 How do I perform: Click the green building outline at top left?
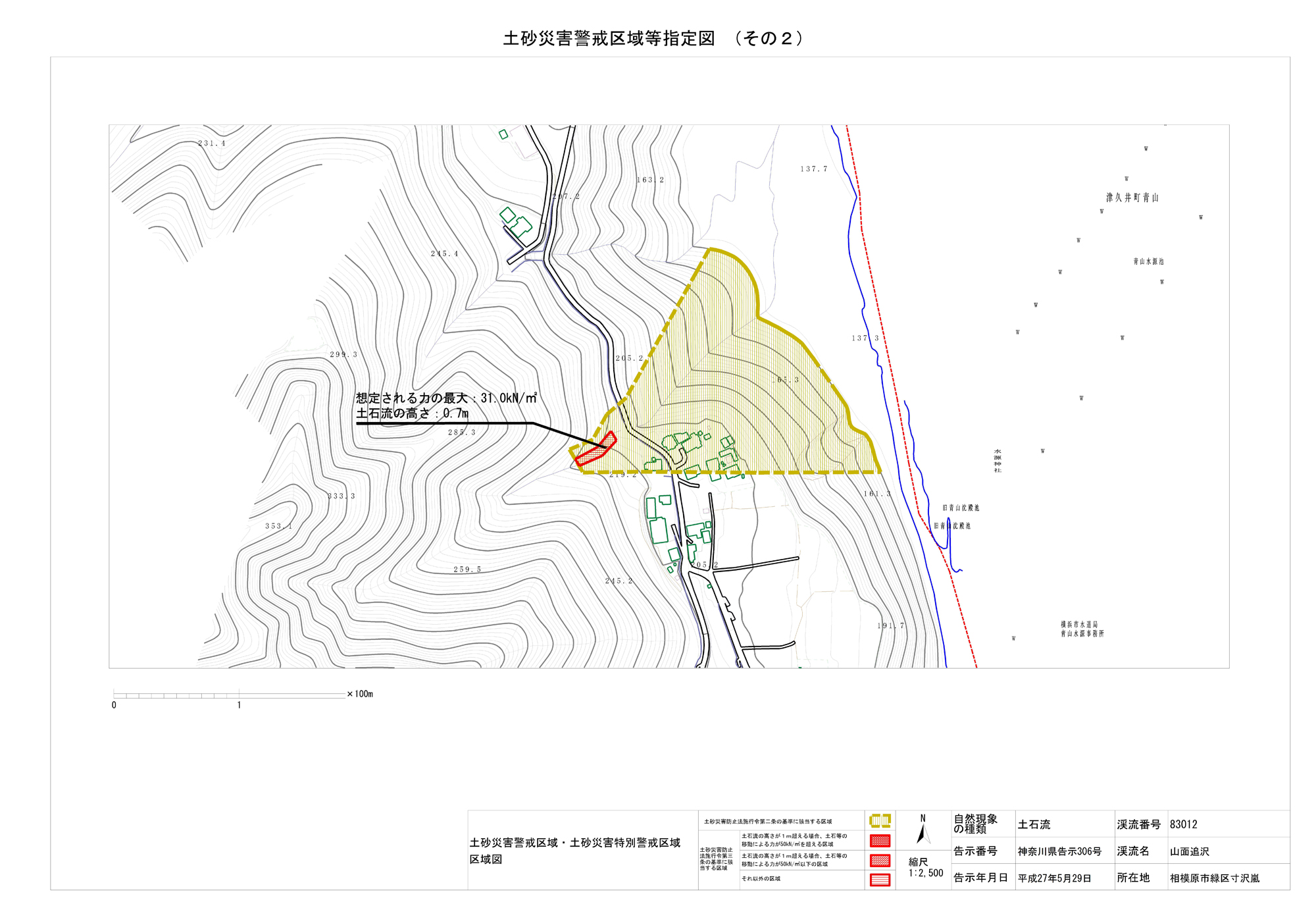tap(503, 134)
